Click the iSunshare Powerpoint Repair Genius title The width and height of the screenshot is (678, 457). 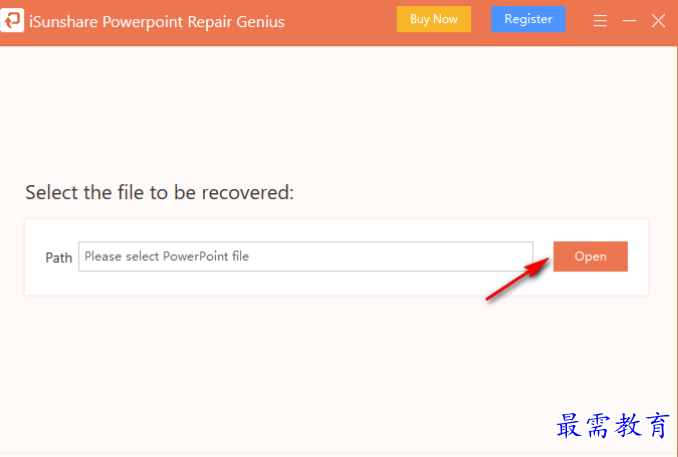point(157,22)
